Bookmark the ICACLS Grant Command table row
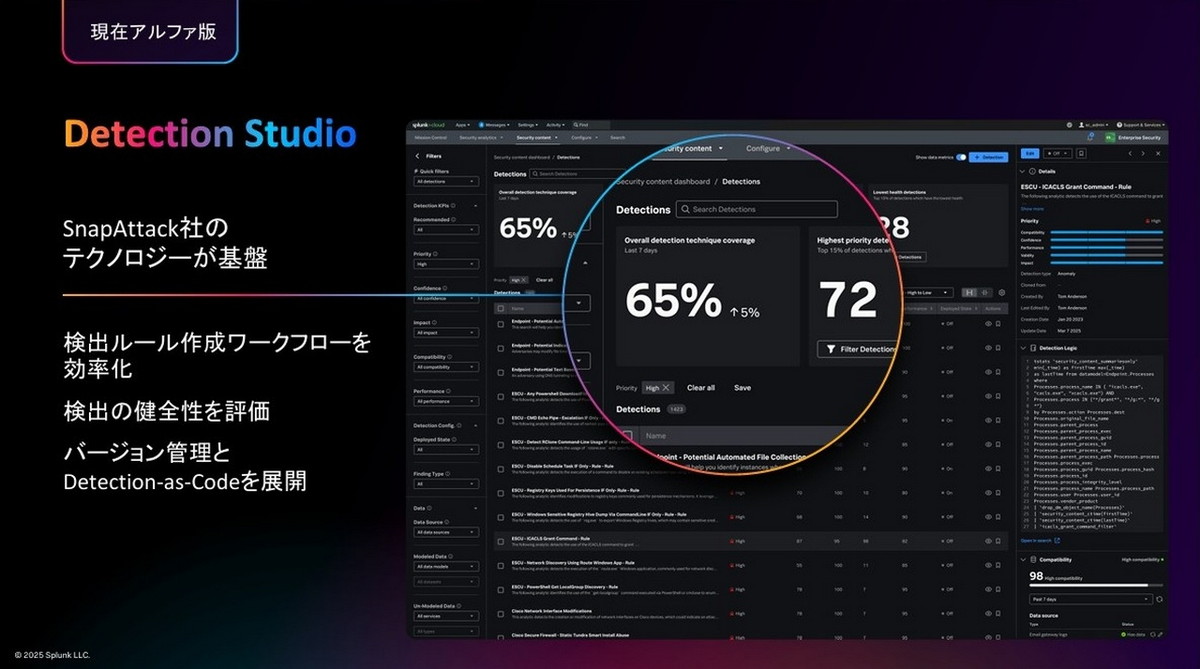 [x=998, y=540]
